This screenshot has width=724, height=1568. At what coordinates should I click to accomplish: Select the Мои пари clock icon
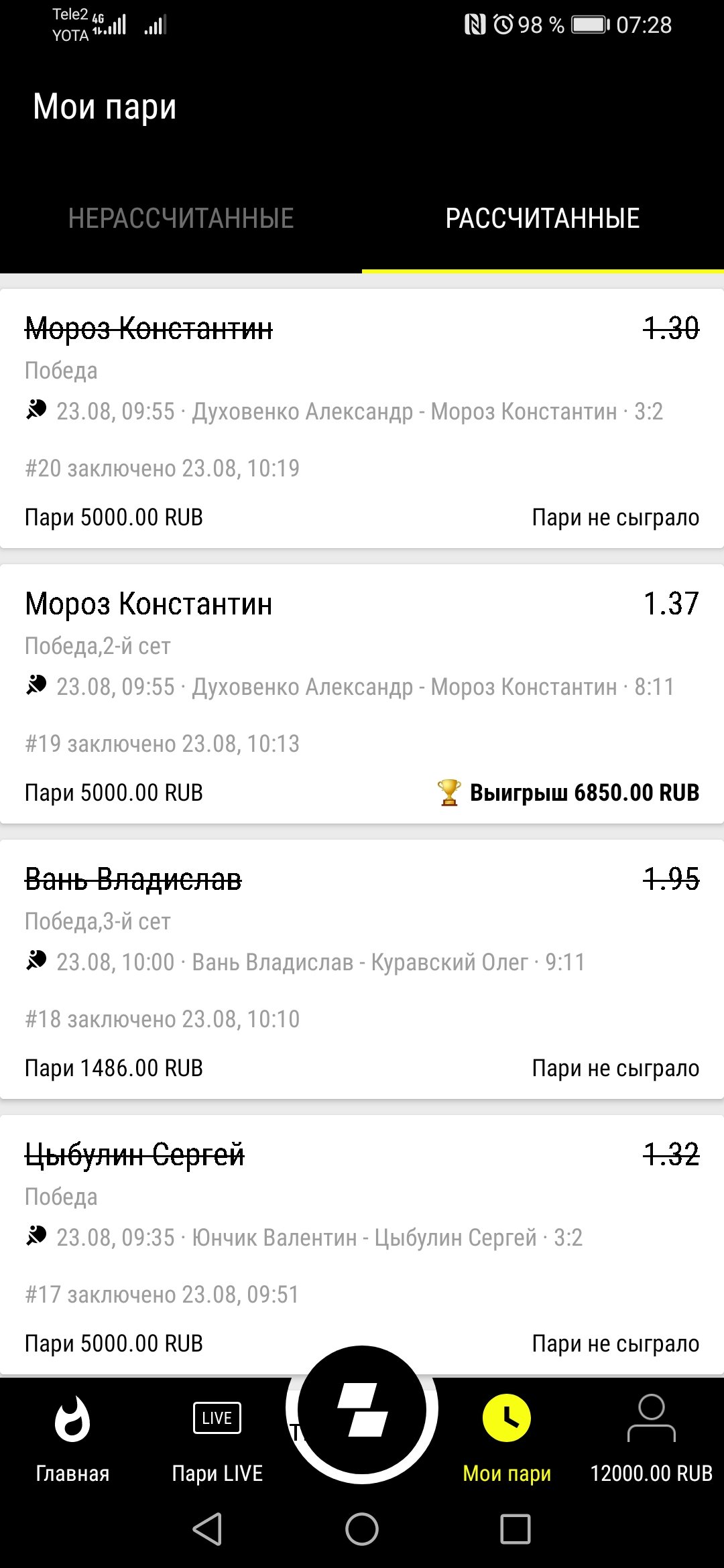click(x=507, y=1418)
